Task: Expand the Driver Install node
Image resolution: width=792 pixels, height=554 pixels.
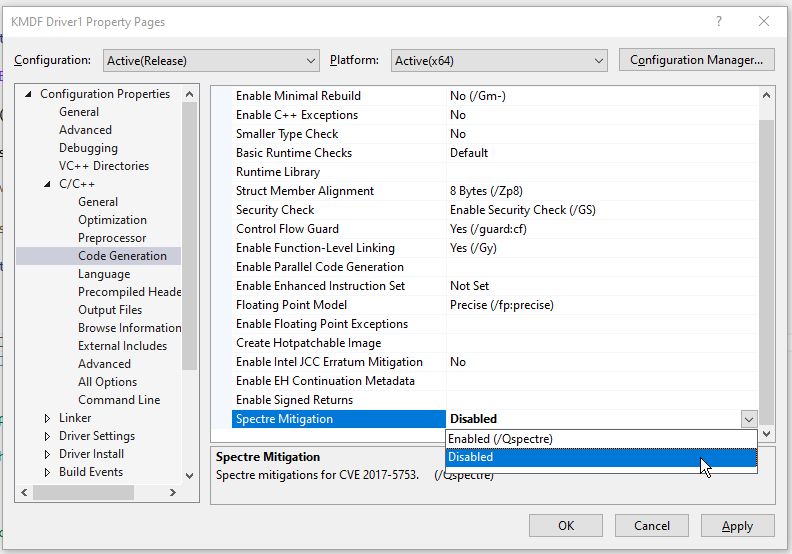Action: [x=47, y=454]
